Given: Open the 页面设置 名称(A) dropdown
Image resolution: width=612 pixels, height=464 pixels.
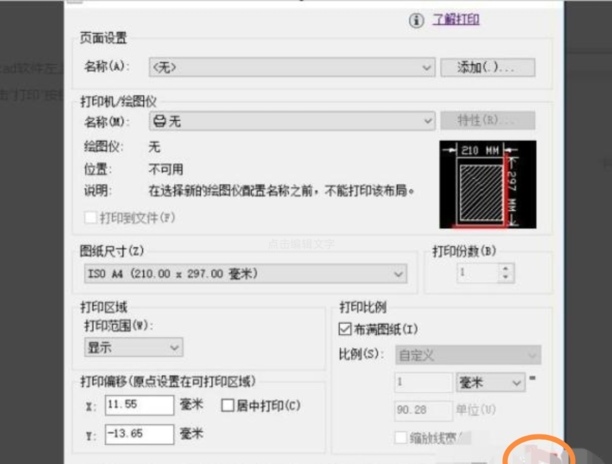Looking at the screenshot, I should tap(292, 68).
